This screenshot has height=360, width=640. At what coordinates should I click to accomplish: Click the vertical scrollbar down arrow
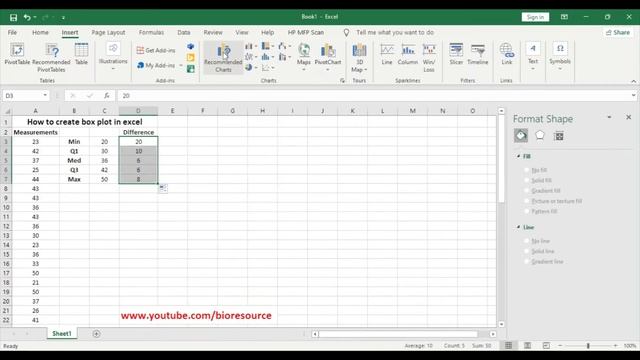pyautogui.click(x=501, y=324)
